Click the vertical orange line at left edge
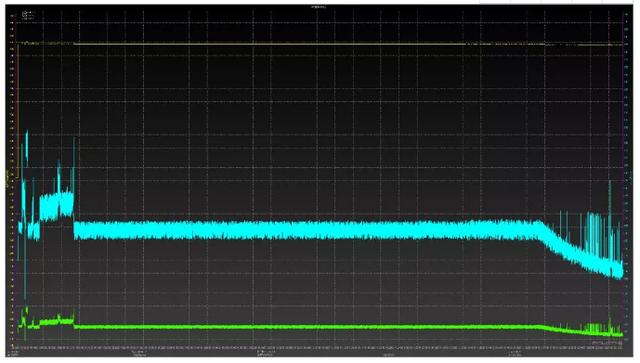Image resolution: width=640 pixels, height=363 pixels. click(x=18, y=110)
